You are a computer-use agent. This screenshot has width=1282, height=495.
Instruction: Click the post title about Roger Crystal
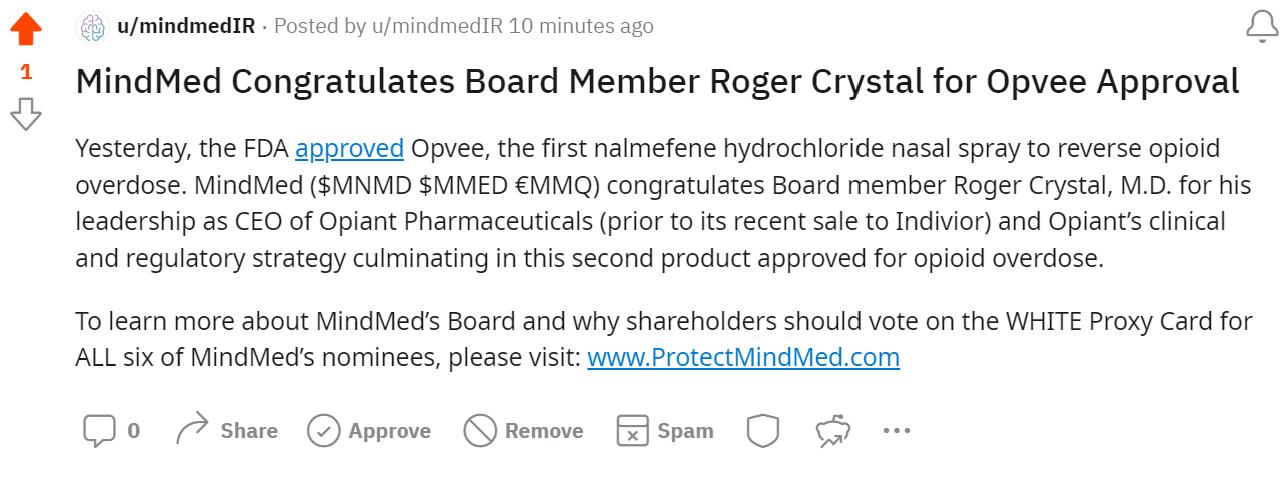coord(657,82)
